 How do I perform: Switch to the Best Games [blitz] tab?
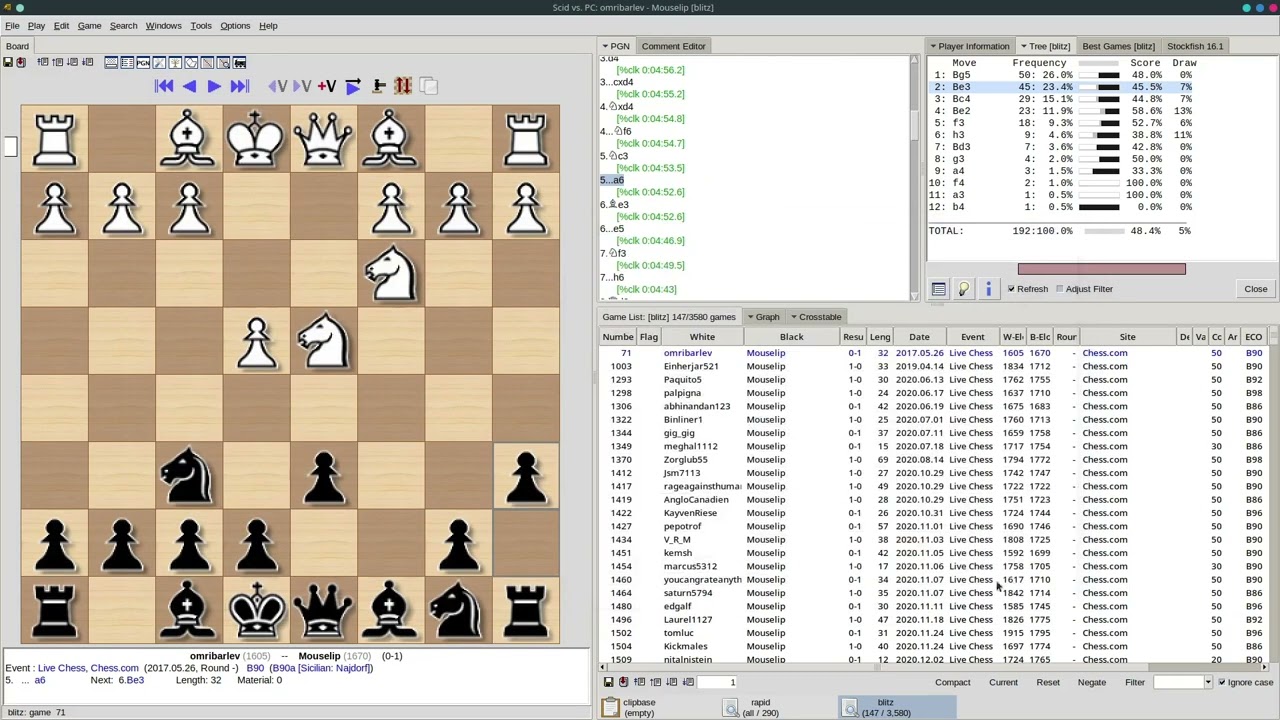[x=1118, y=46]
